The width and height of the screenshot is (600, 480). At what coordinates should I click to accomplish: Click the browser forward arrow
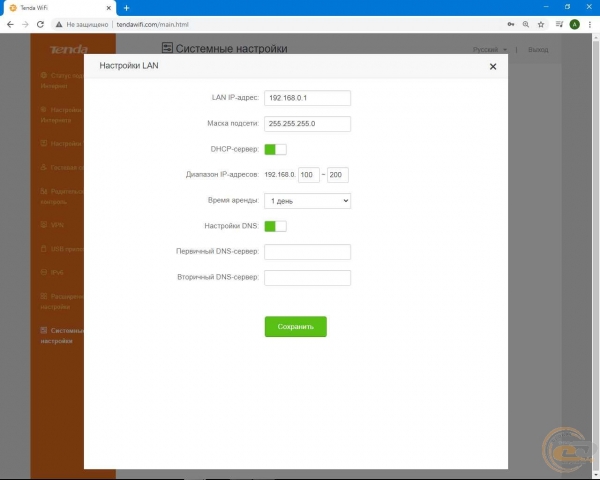coord(25,24)
